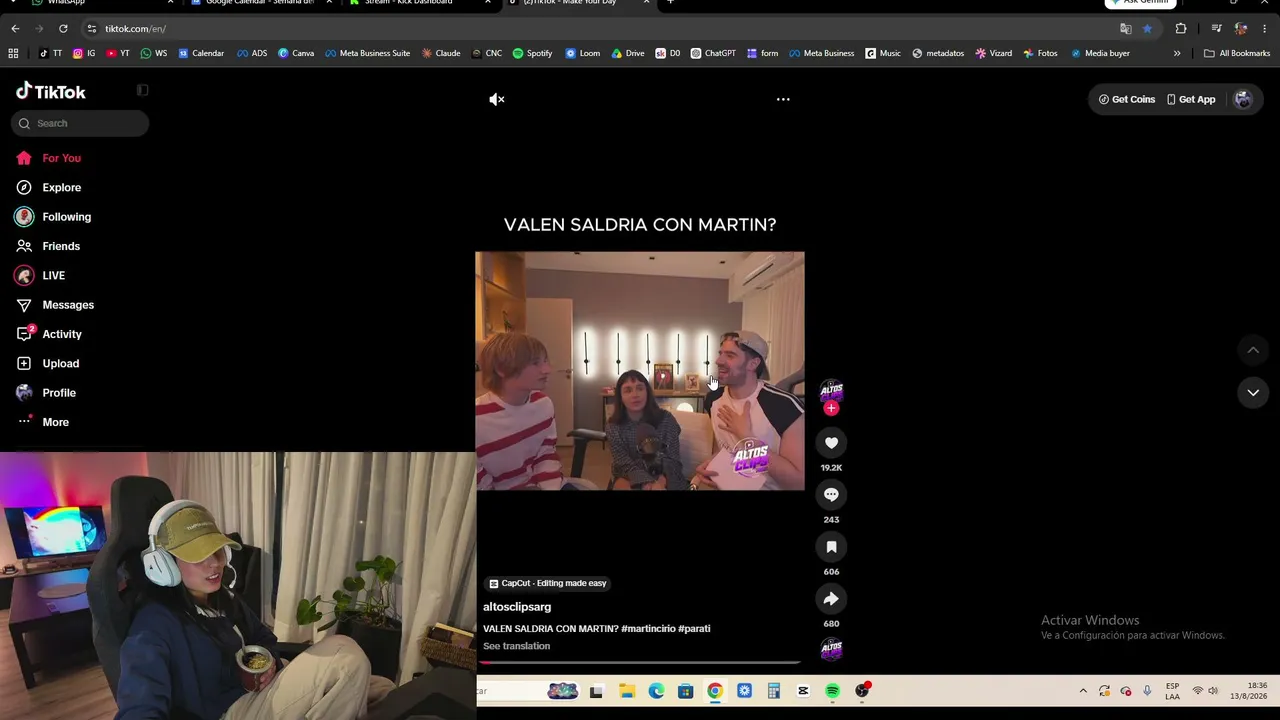Open the Drive bookmark
This screenshot has height=720, width=1280.
[x=628, y=53]
